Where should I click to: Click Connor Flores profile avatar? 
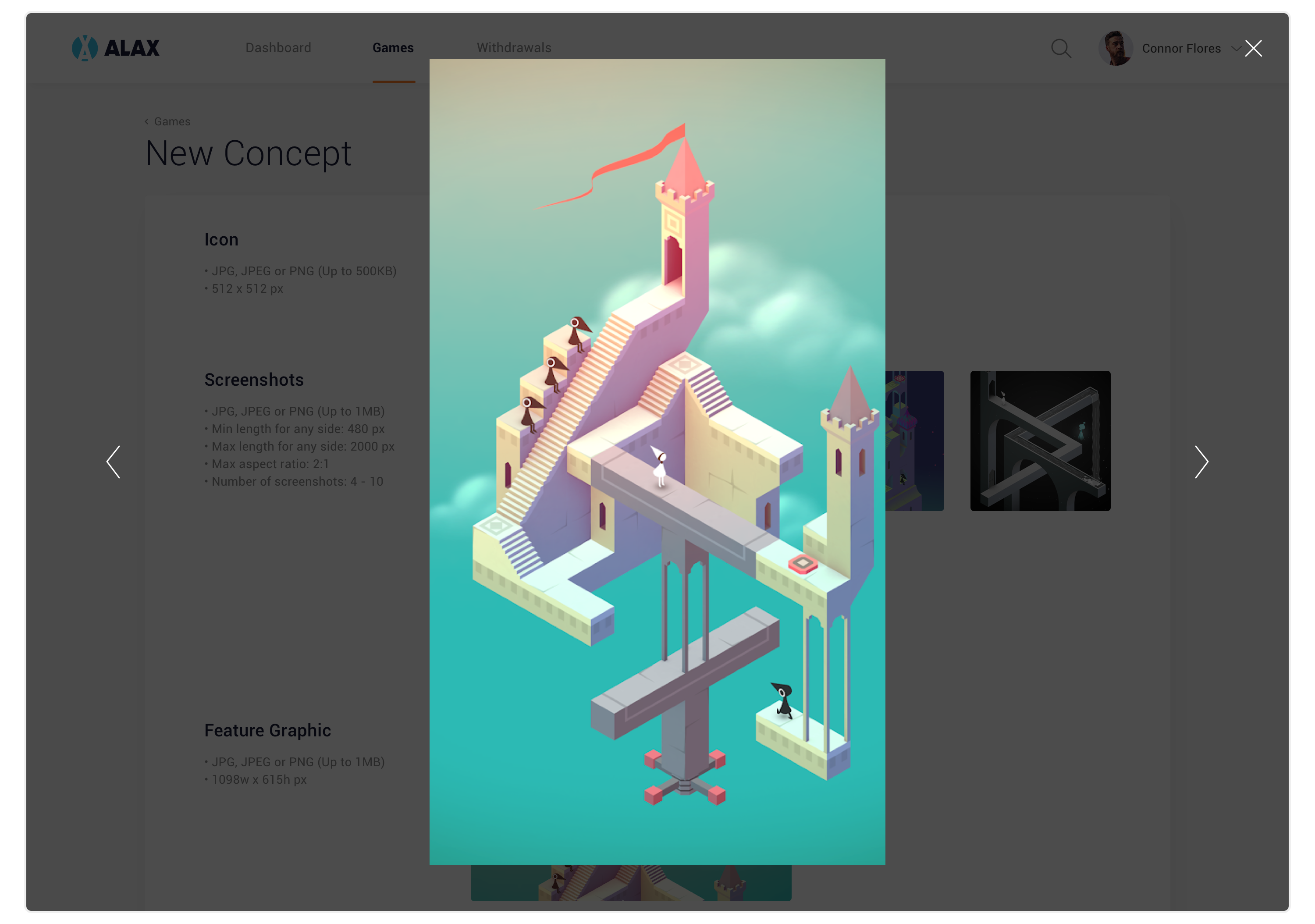[1115, 48]
